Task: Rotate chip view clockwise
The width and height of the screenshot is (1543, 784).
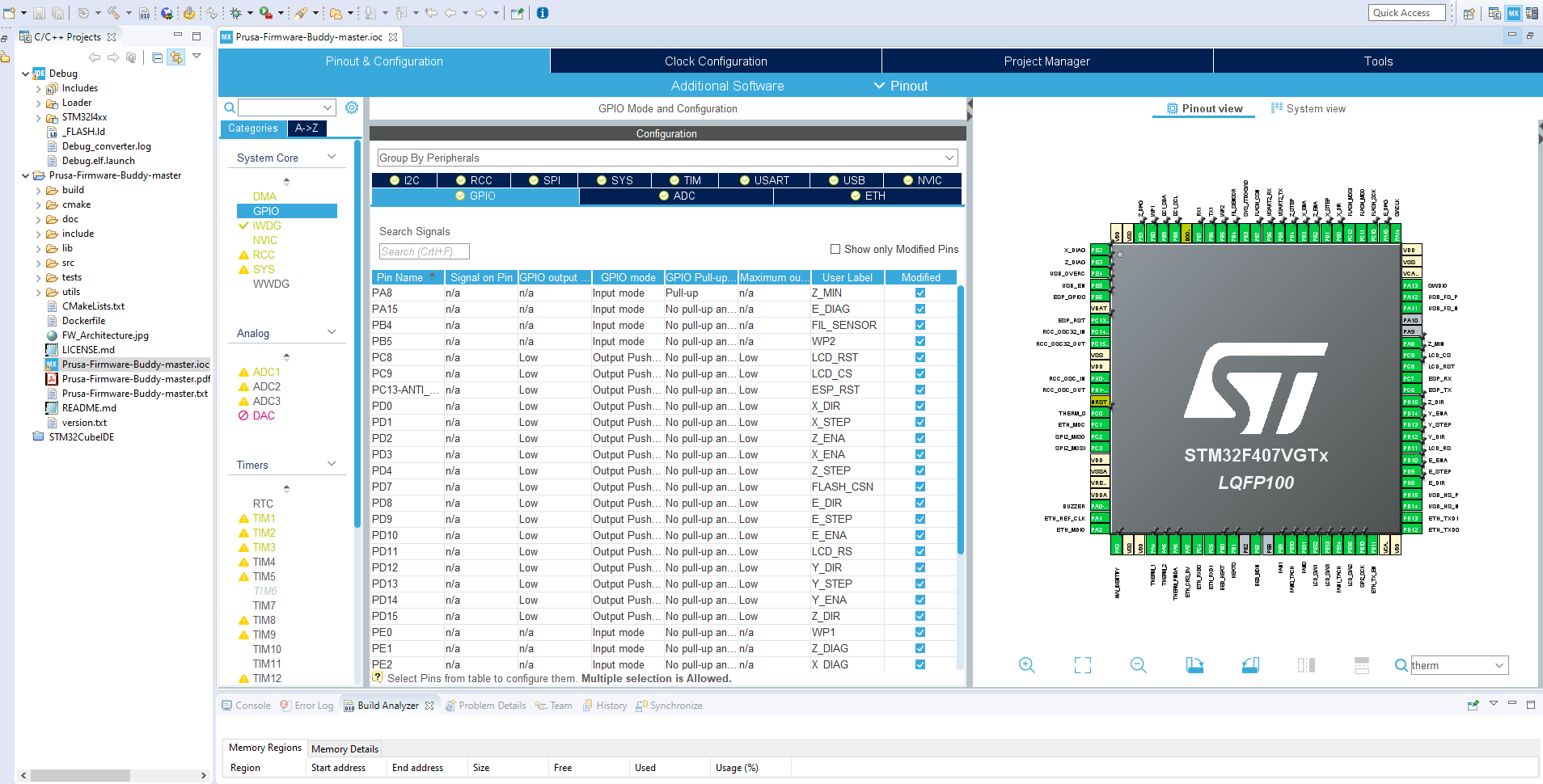Action: pyautogui.click(x=1194, y=665)
